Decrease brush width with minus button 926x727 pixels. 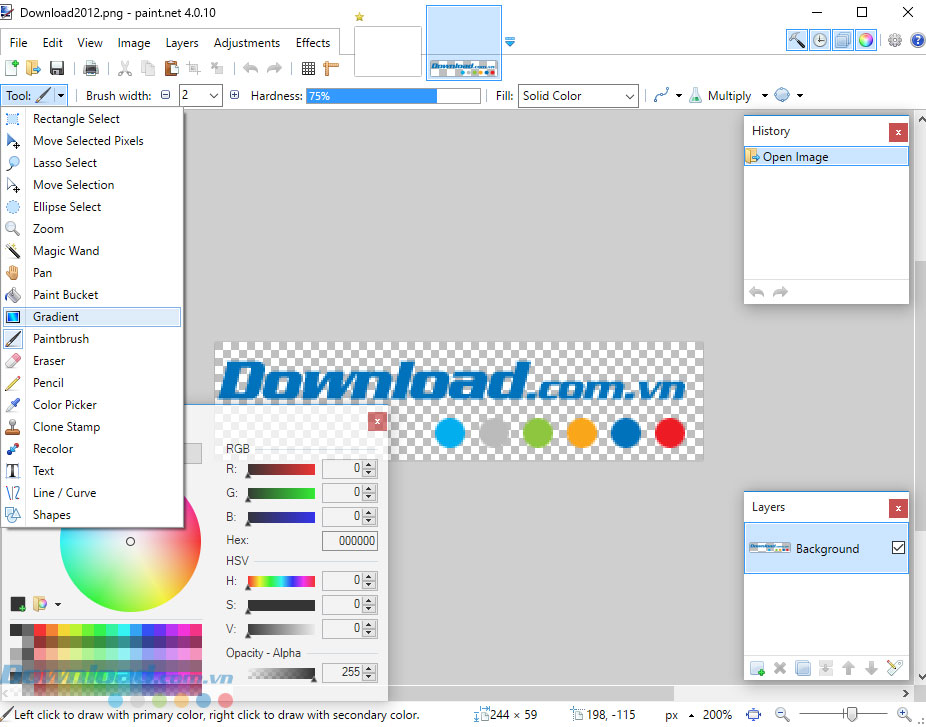click(166, 95)
